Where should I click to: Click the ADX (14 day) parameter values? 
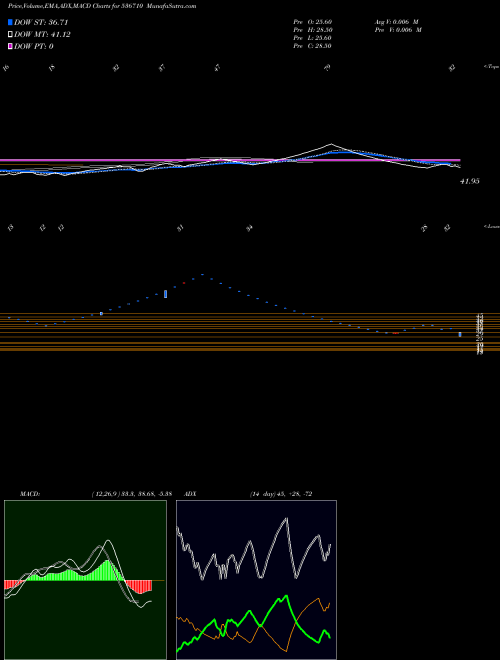(x=281, y=494)
